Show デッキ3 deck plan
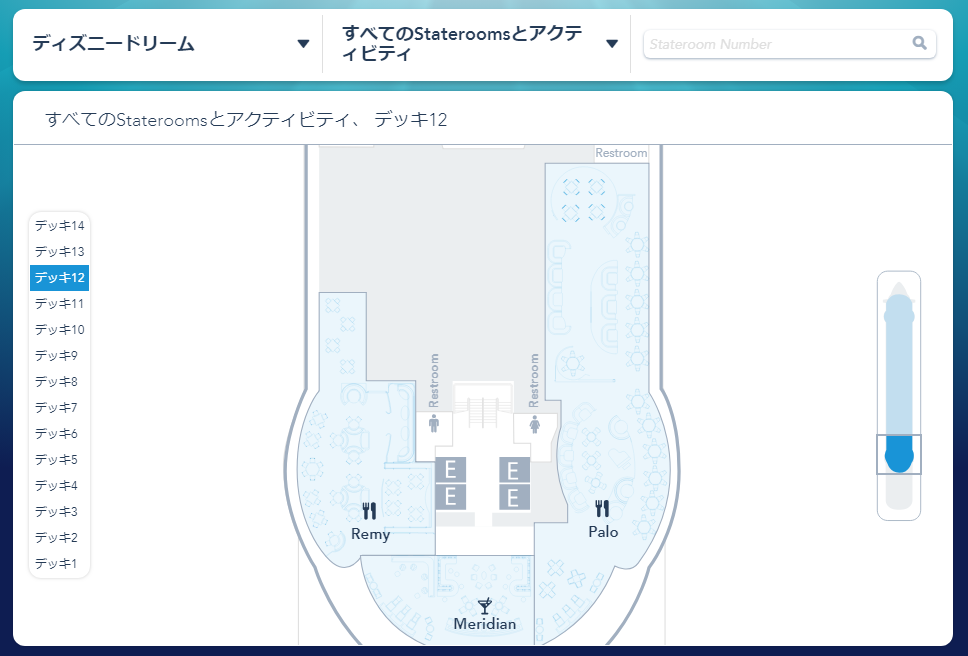Viewport: 968px width, 656px height. tap(59, 511)
